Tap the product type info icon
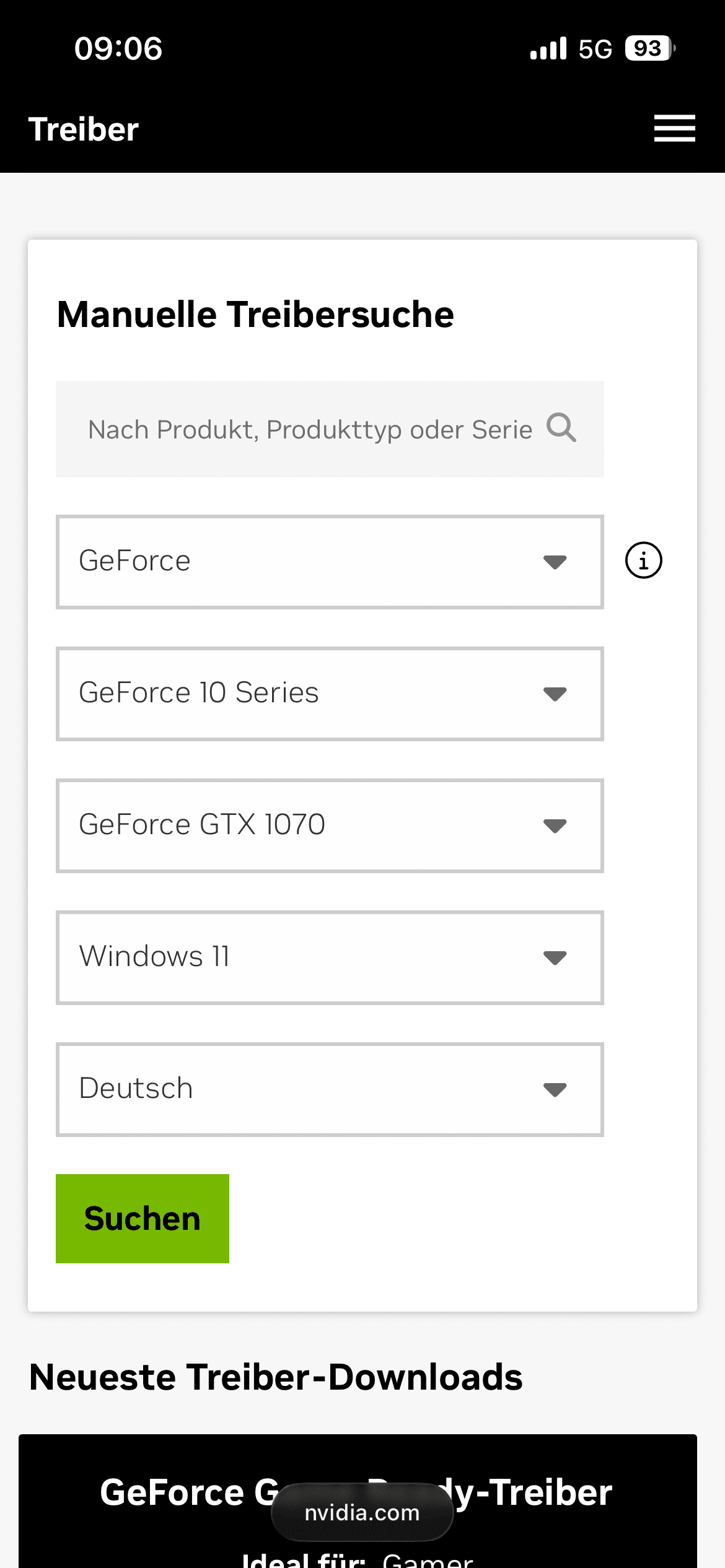 pyautogui.click(x=643, y=560)
